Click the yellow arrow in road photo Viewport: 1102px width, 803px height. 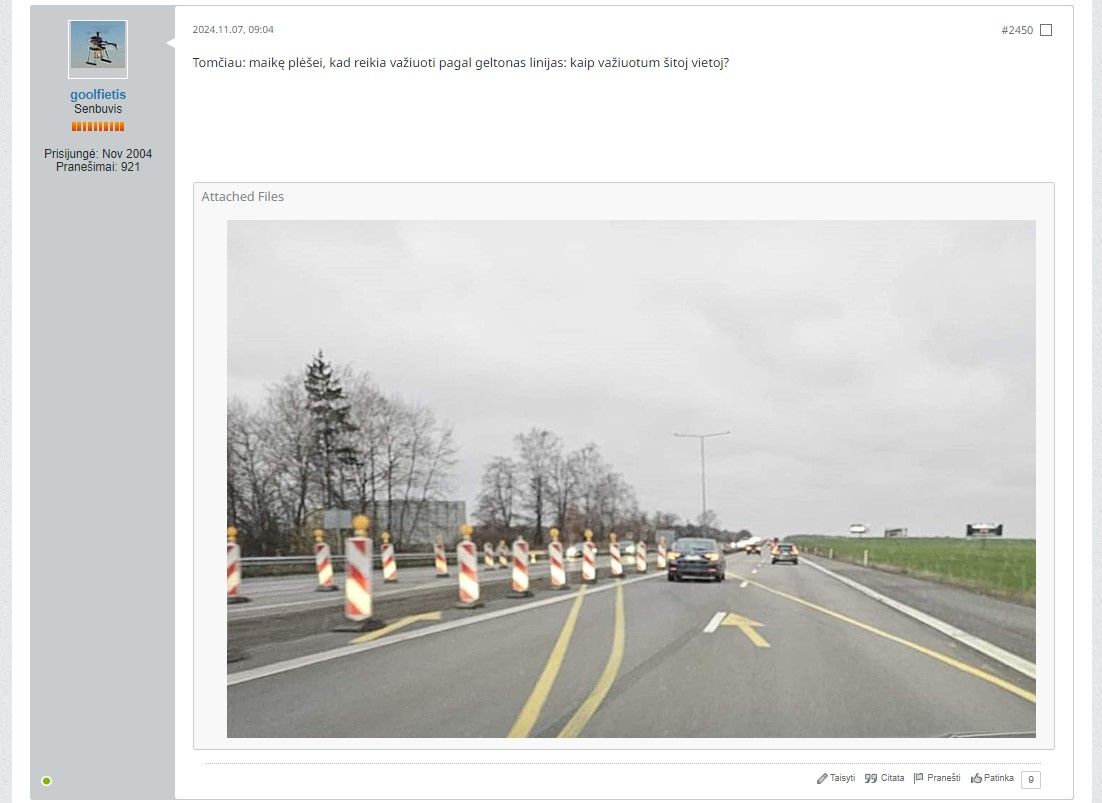tap(746, 629)
